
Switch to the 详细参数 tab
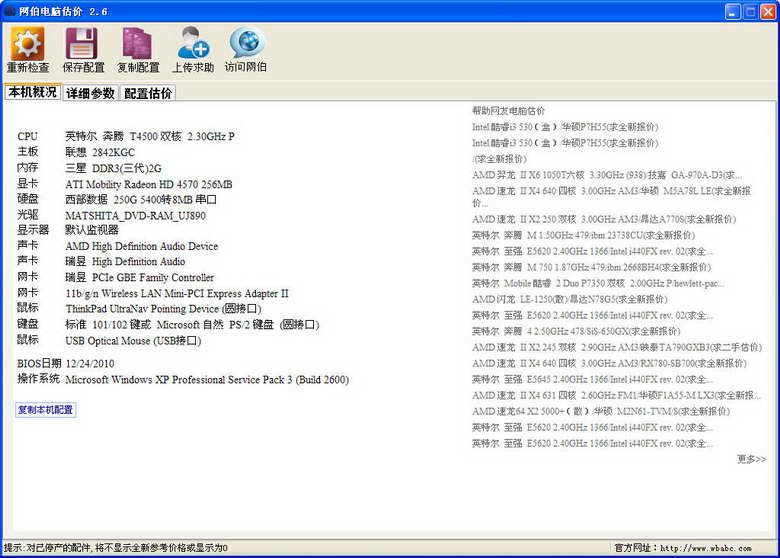(x=90, y=93)
